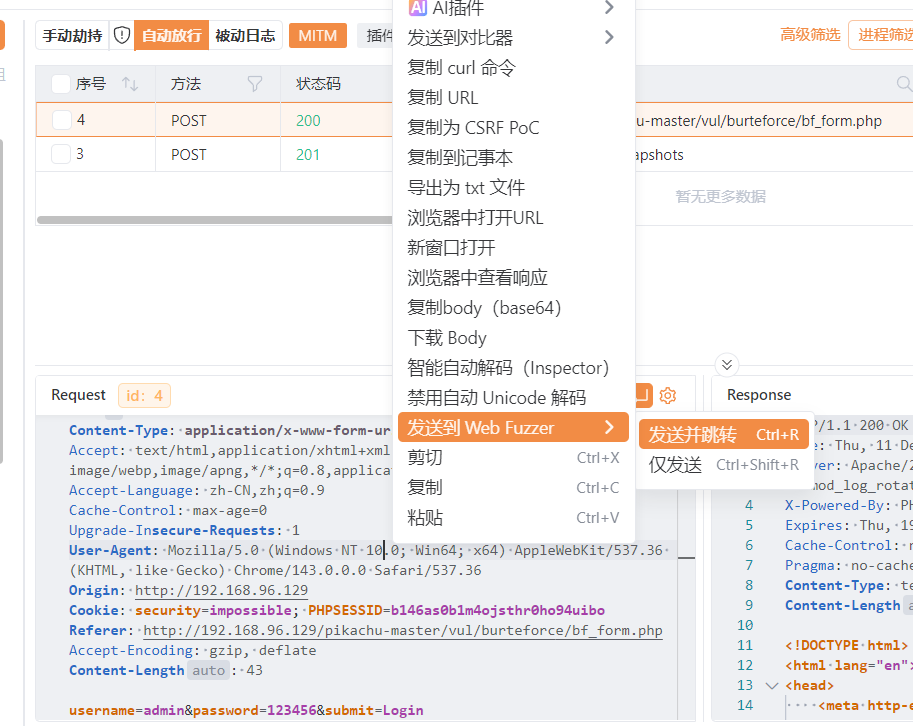Collapse the <head> node at line 13

(772, 686)
